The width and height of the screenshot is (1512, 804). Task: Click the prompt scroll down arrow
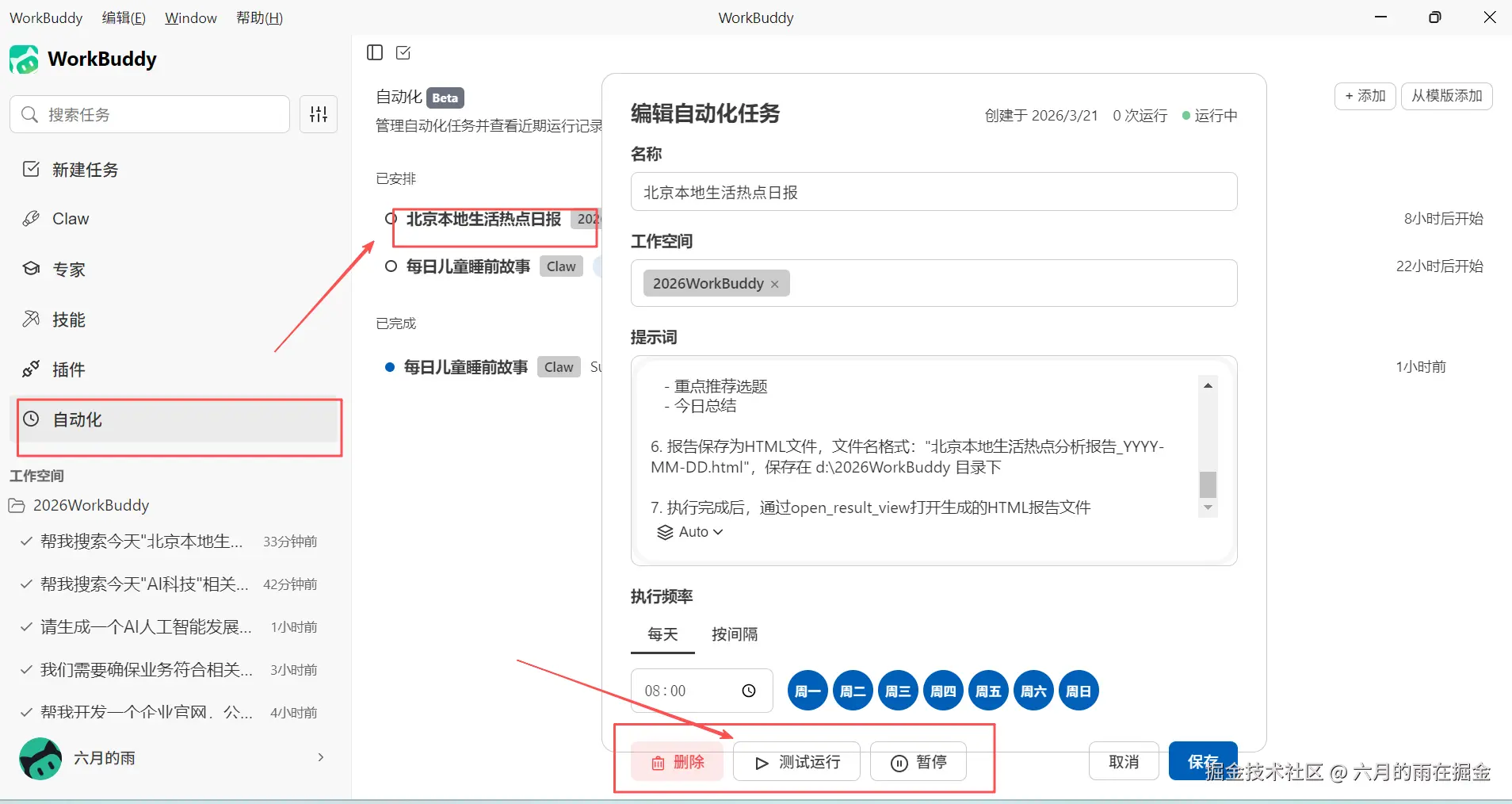point(1208,507)
